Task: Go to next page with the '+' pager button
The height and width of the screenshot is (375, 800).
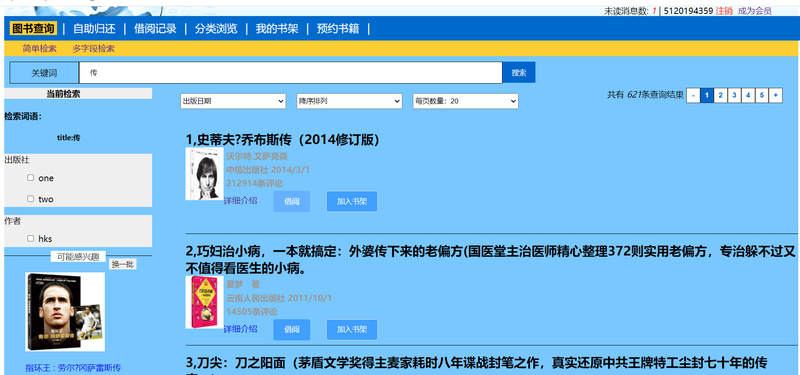Action: tap(776, 95)
